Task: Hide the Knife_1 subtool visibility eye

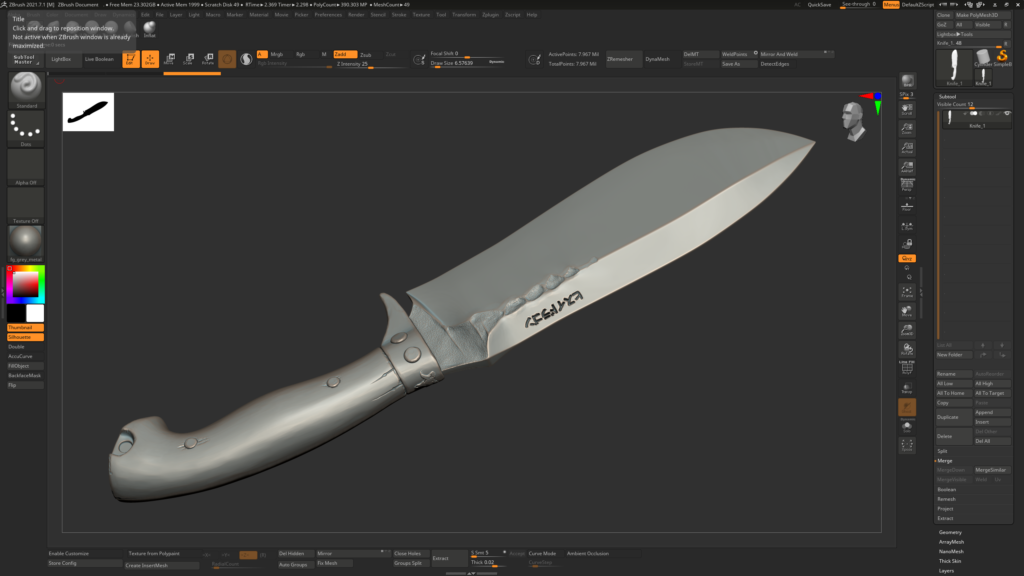Action: pos(1007,113)
